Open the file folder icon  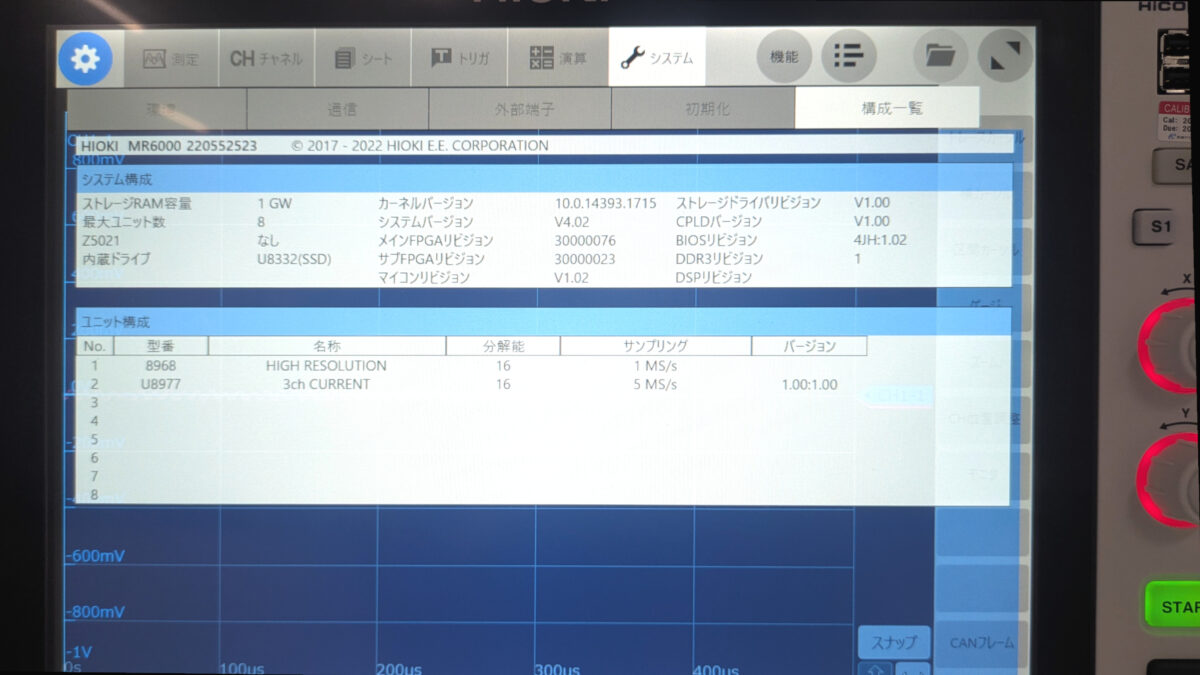tap(940, 57)
